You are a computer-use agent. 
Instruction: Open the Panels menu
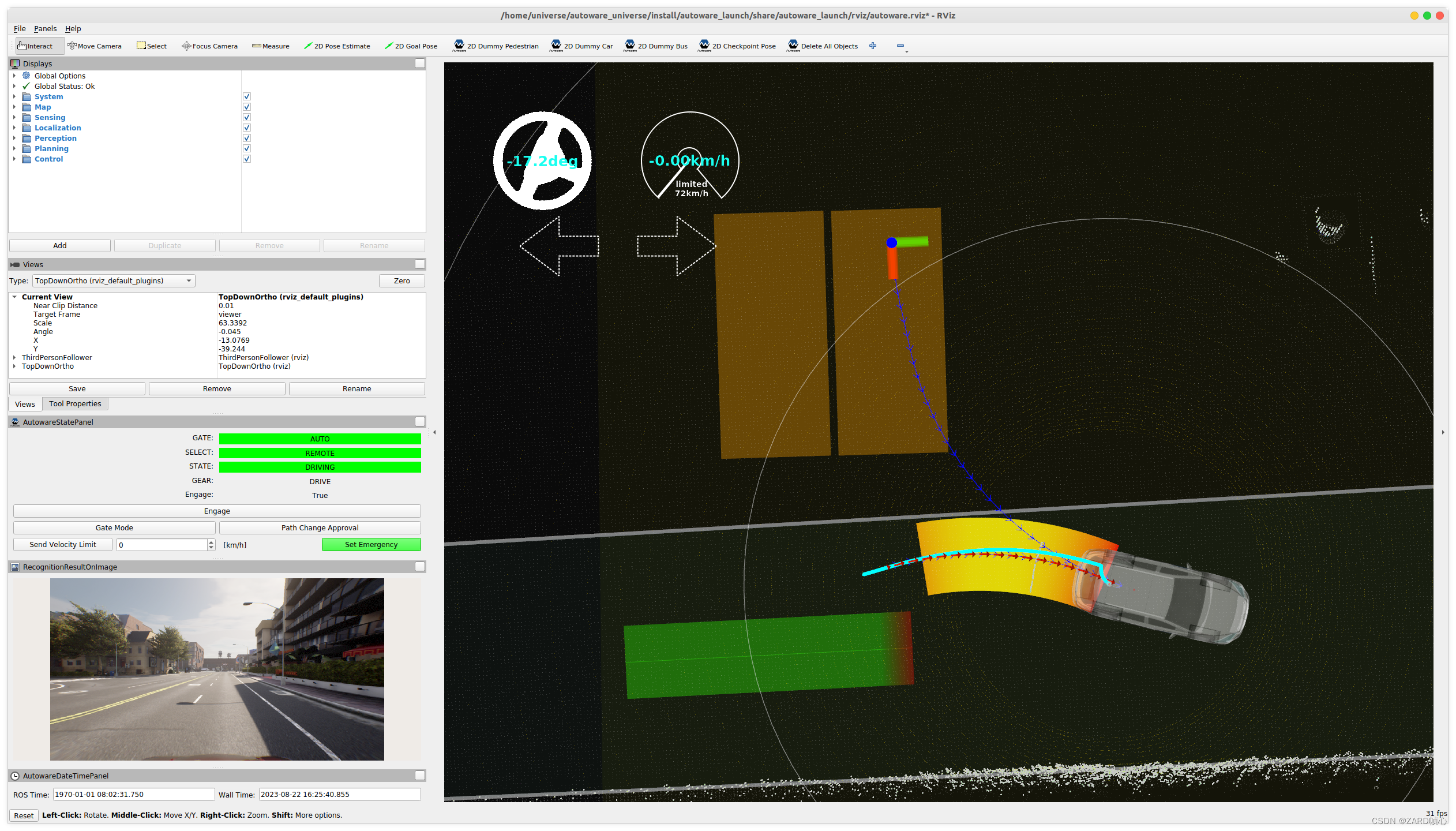tap(44, 28)
